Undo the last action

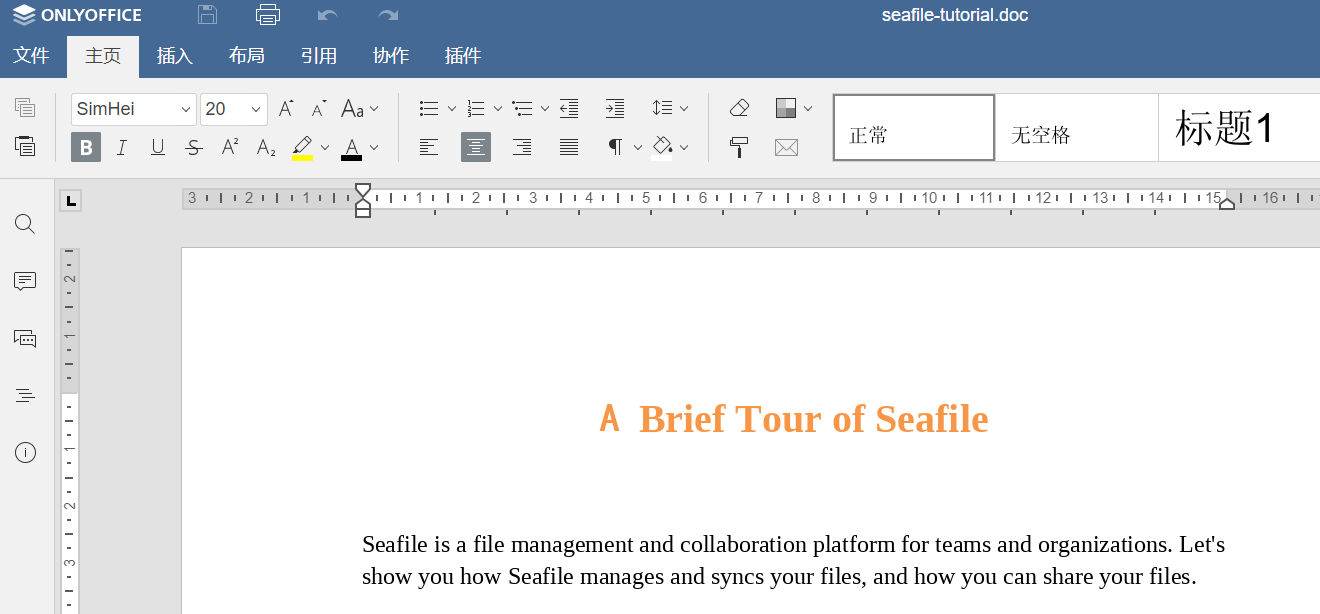tap(328, 15)
